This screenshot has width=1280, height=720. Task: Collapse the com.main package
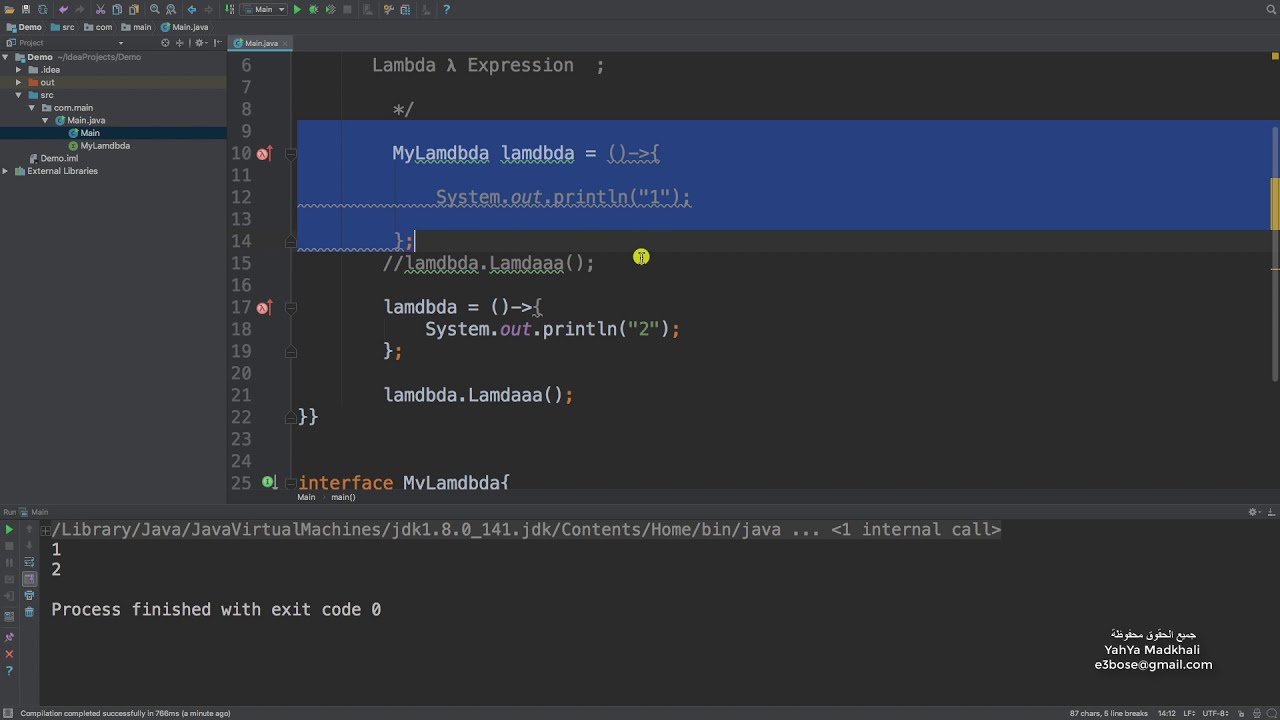(31, 108)
